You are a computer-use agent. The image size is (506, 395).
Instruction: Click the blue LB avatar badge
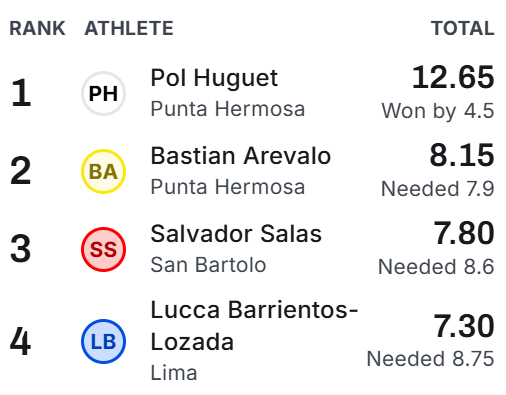(x=103, y=341)
